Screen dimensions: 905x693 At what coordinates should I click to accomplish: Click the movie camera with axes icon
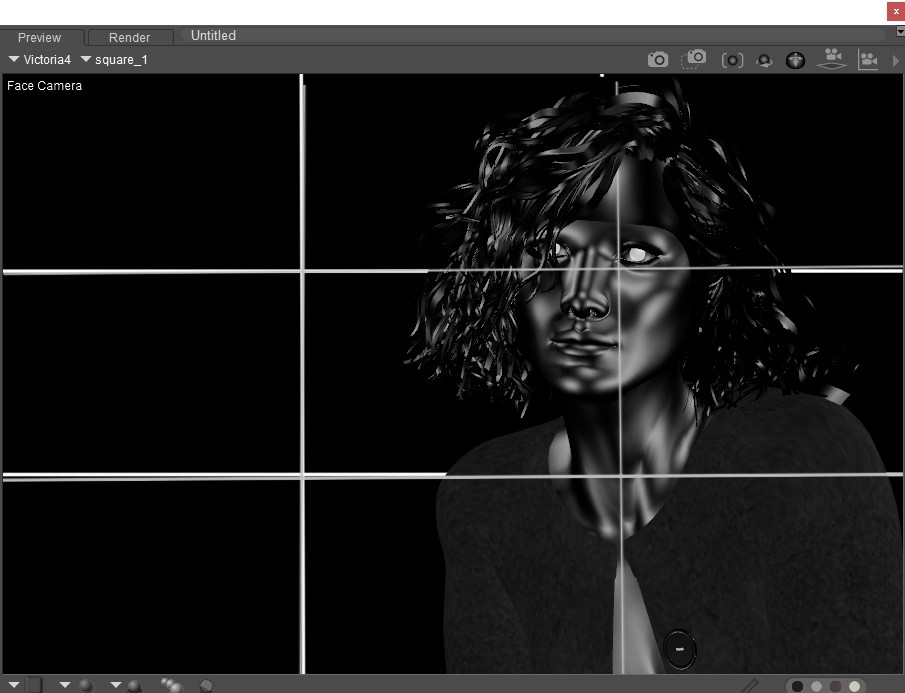click(867, 60)
